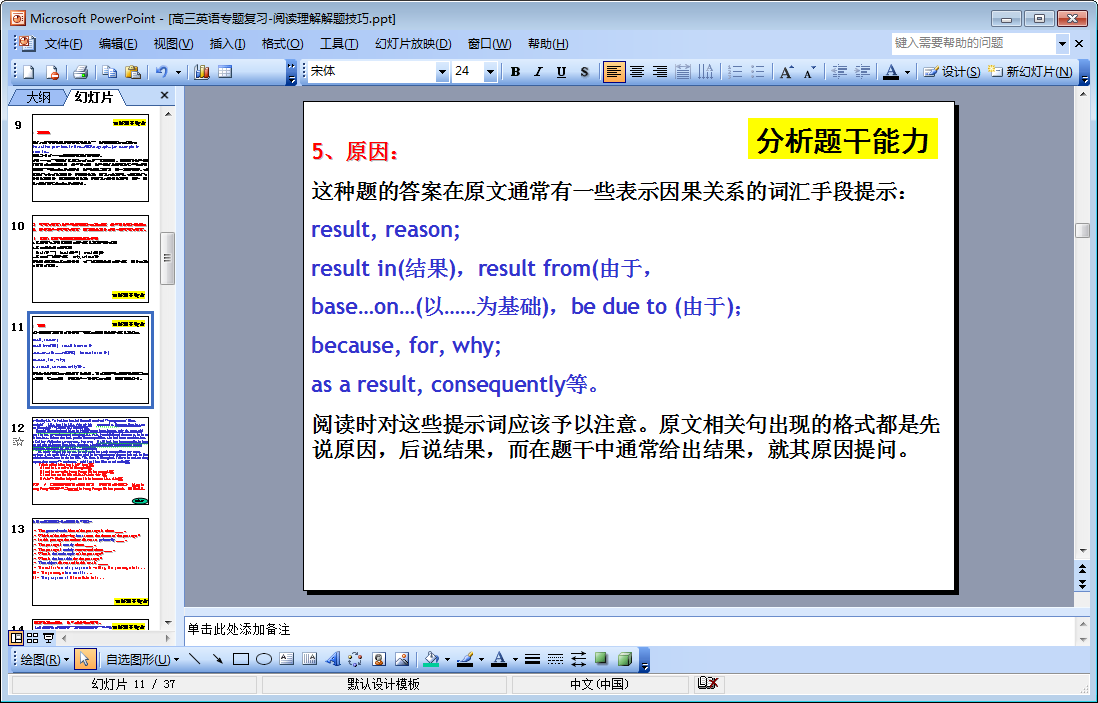The height and width of the screenshot is (703, 1098).
Task: Open the font size dropdown
Action: point(490,71)
